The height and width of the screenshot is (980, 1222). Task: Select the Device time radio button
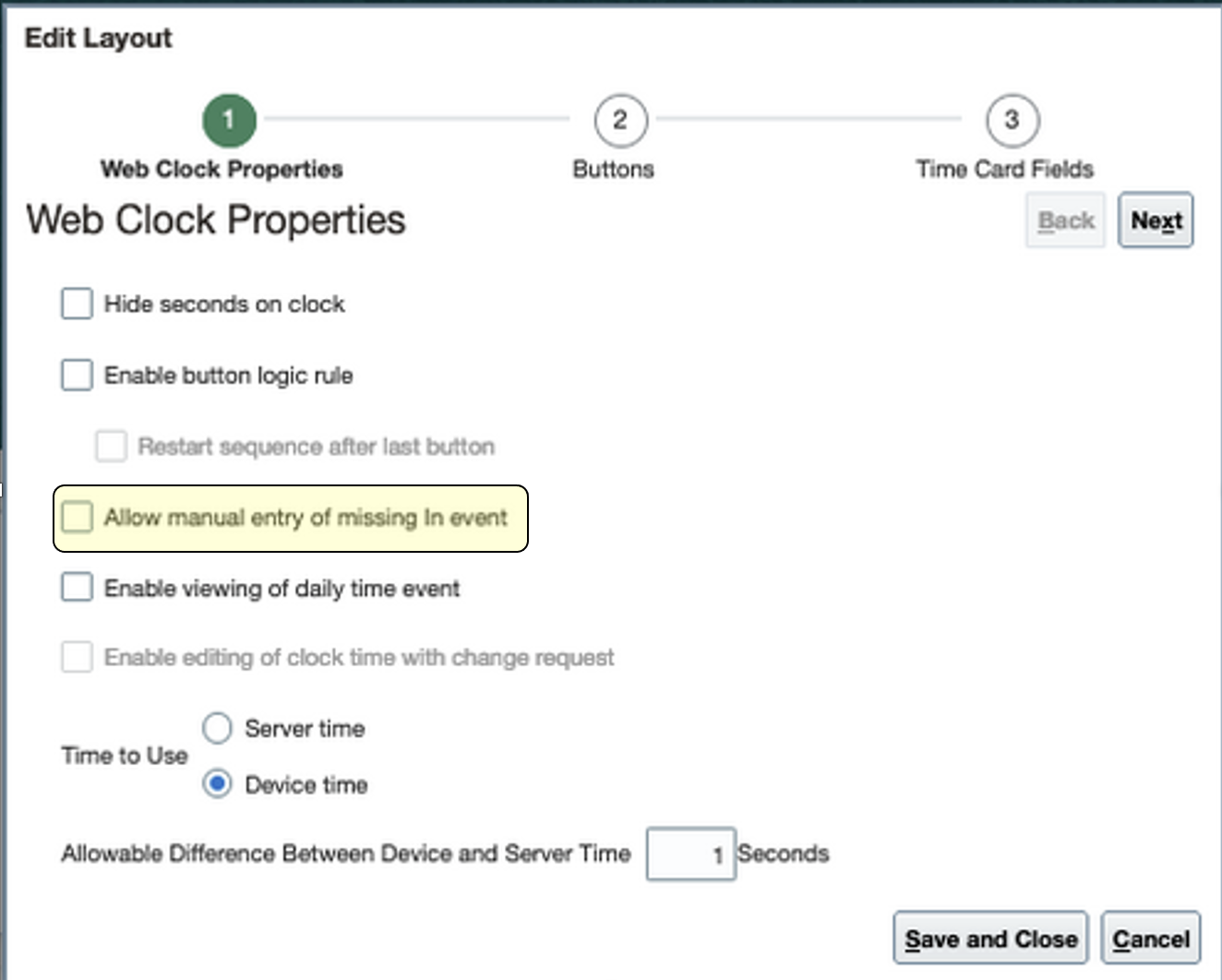click(x=217, y=784)
